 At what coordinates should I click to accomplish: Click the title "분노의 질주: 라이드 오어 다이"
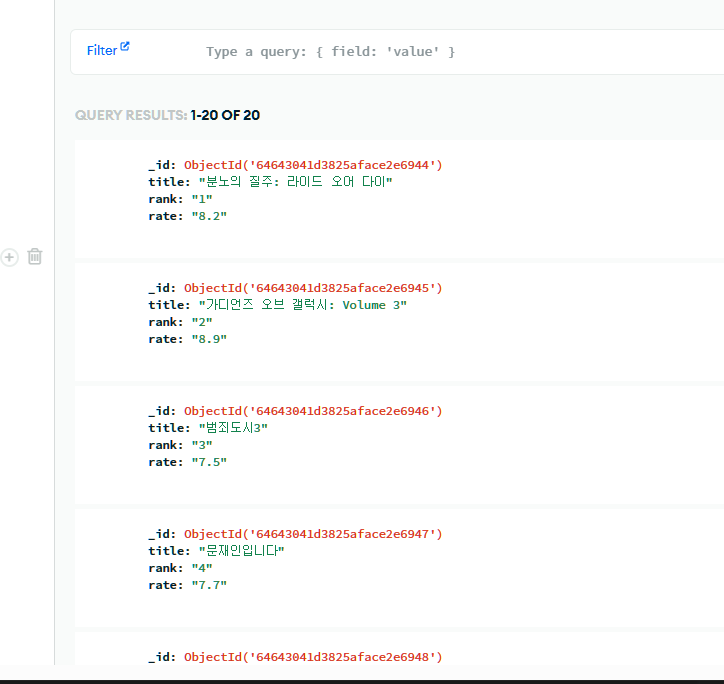(296, 182)
